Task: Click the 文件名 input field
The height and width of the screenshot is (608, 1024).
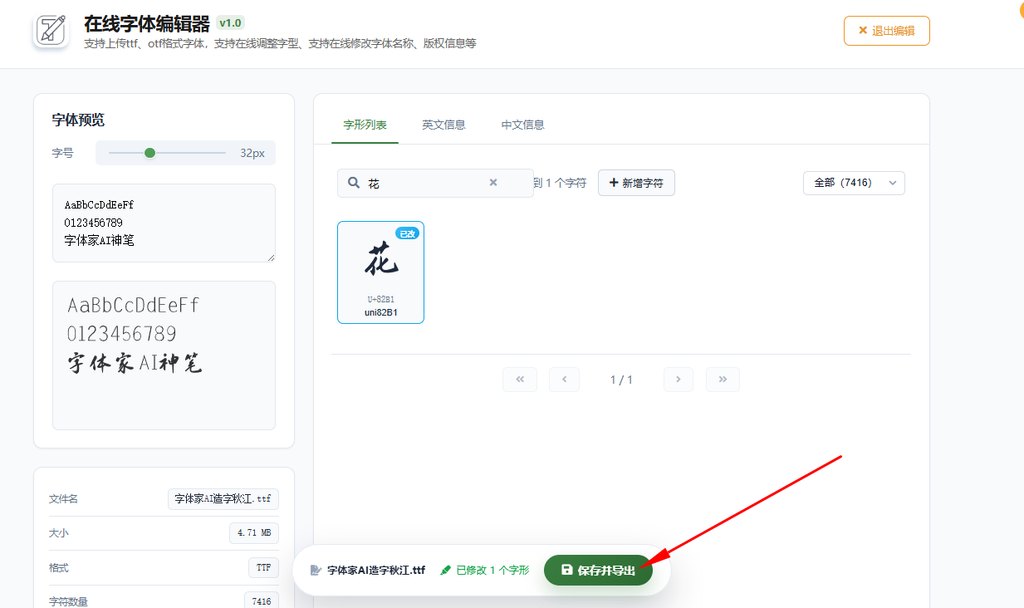Action: tap(223, 499)
